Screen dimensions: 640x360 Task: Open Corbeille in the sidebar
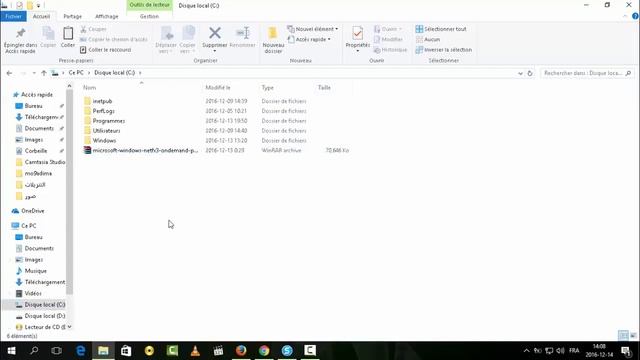tap(36, 151)
